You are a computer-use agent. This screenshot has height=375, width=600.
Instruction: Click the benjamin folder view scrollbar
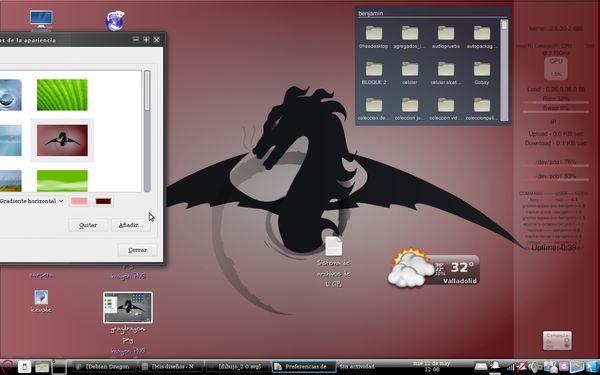pyautogui.click(x=504, y=70)
